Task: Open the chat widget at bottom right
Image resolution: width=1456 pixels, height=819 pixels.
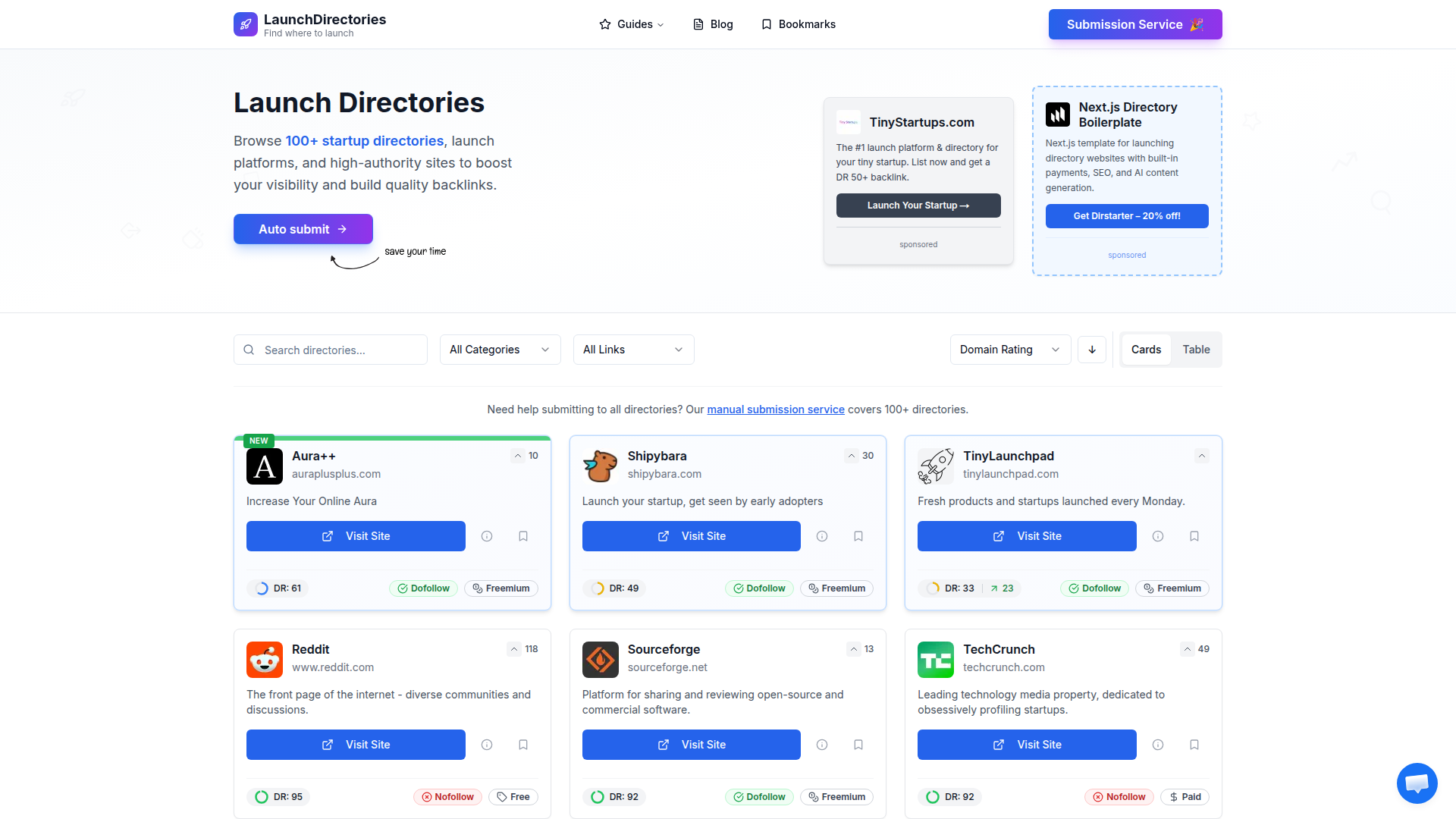Action: tap(1417, 783)
